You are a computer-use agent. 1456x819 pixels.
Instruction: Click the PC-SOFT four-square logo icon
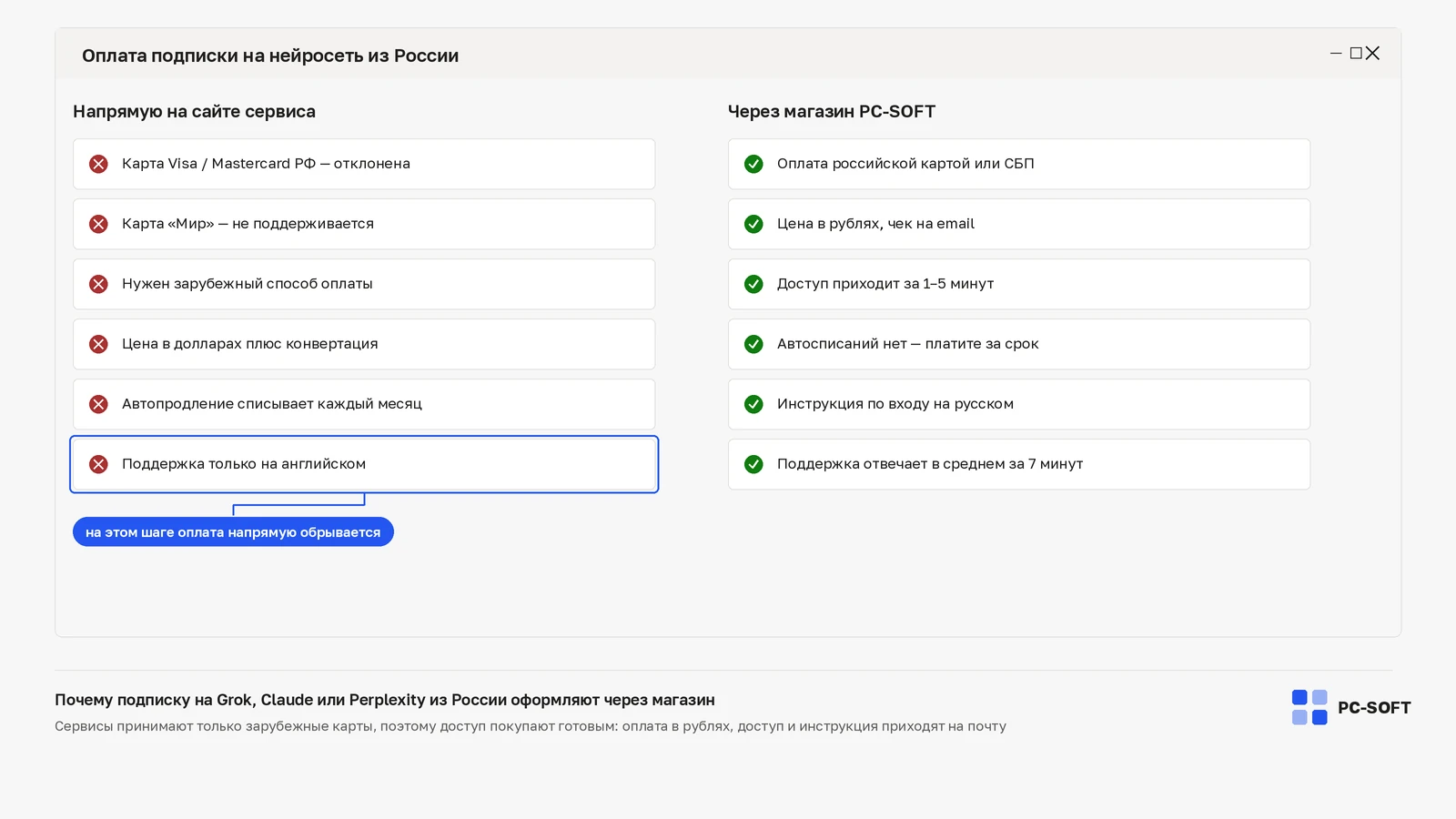(x=1309, y=707)
